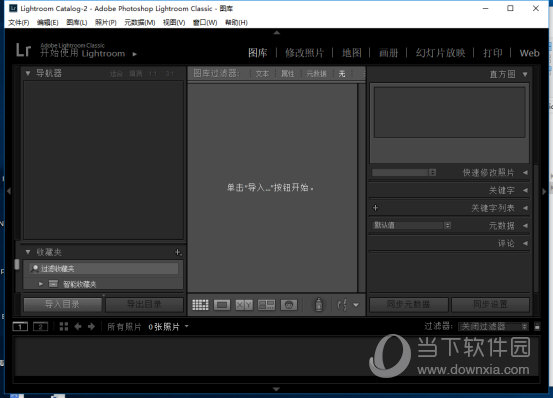Go back using the filmstrip left arrow
553x398 pixels.
(78, 327)
